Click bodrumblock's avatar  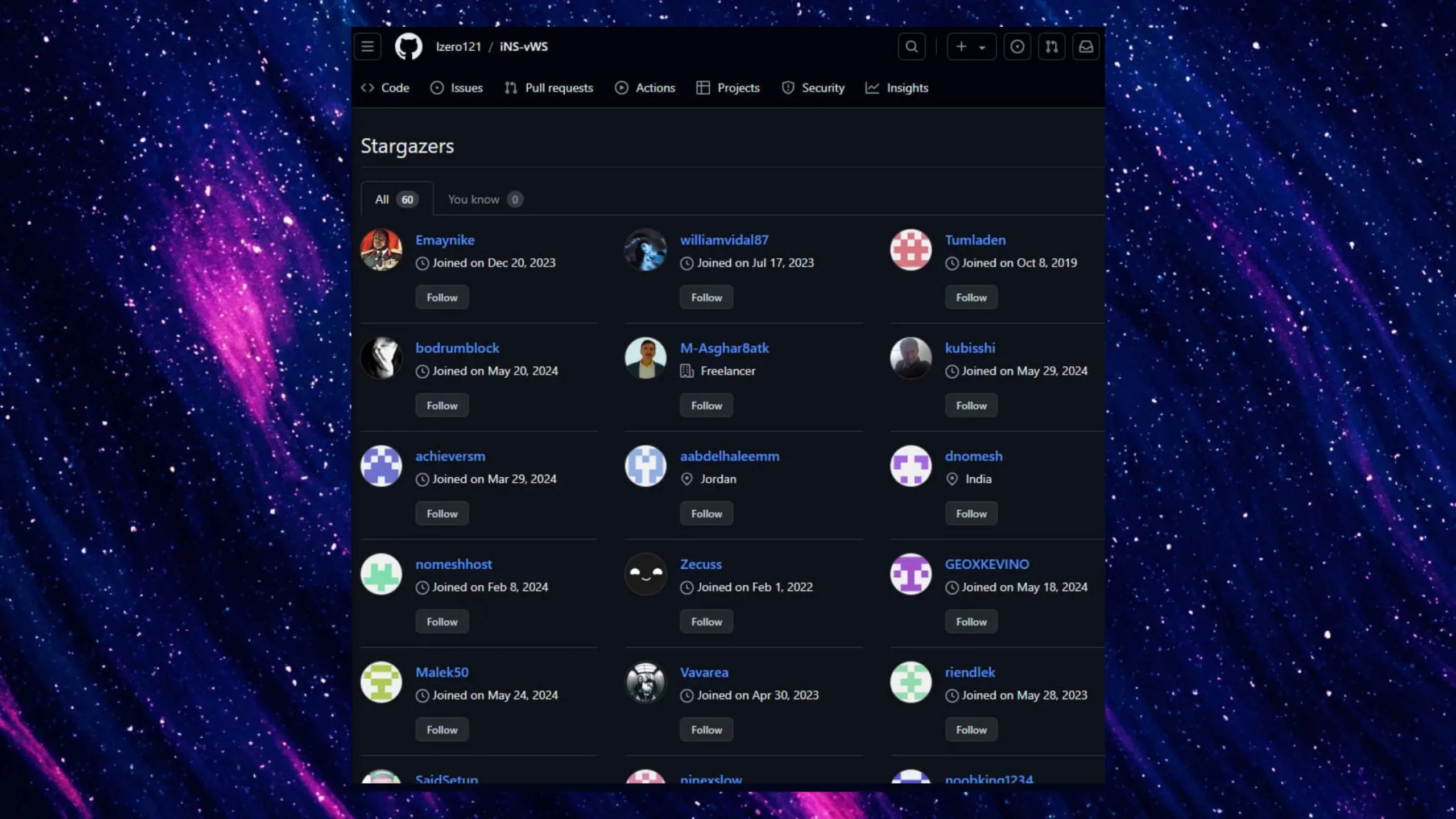tap(381, 358)
